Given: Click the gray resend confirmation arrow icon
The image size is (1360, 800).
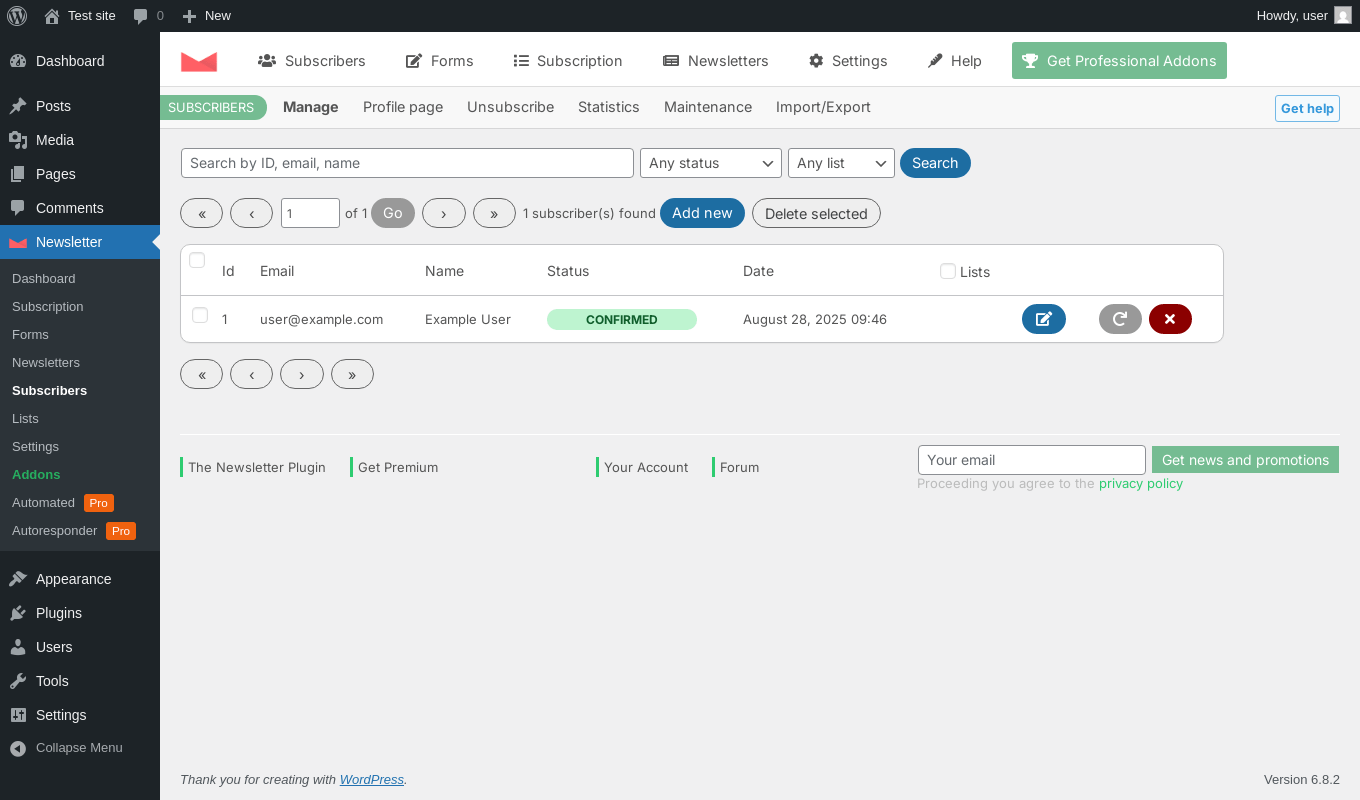Looking at the screenshot, I should [1120, 319].
